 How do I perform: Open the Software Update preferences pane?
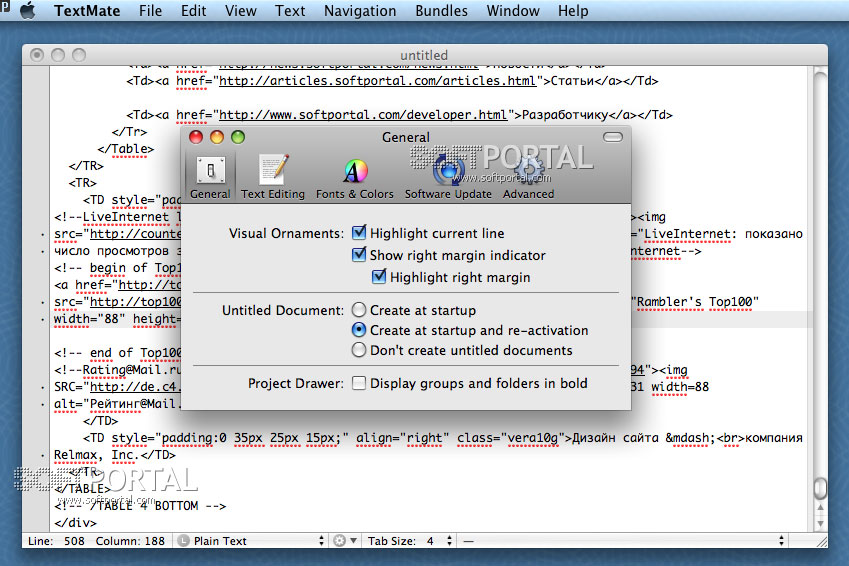tap(448, 178)
